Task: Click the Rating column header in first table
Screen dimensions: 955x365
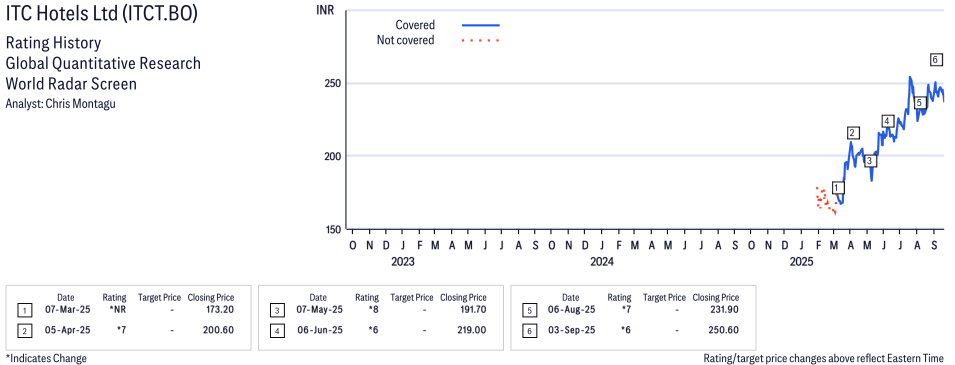Action: pos(115,298)
